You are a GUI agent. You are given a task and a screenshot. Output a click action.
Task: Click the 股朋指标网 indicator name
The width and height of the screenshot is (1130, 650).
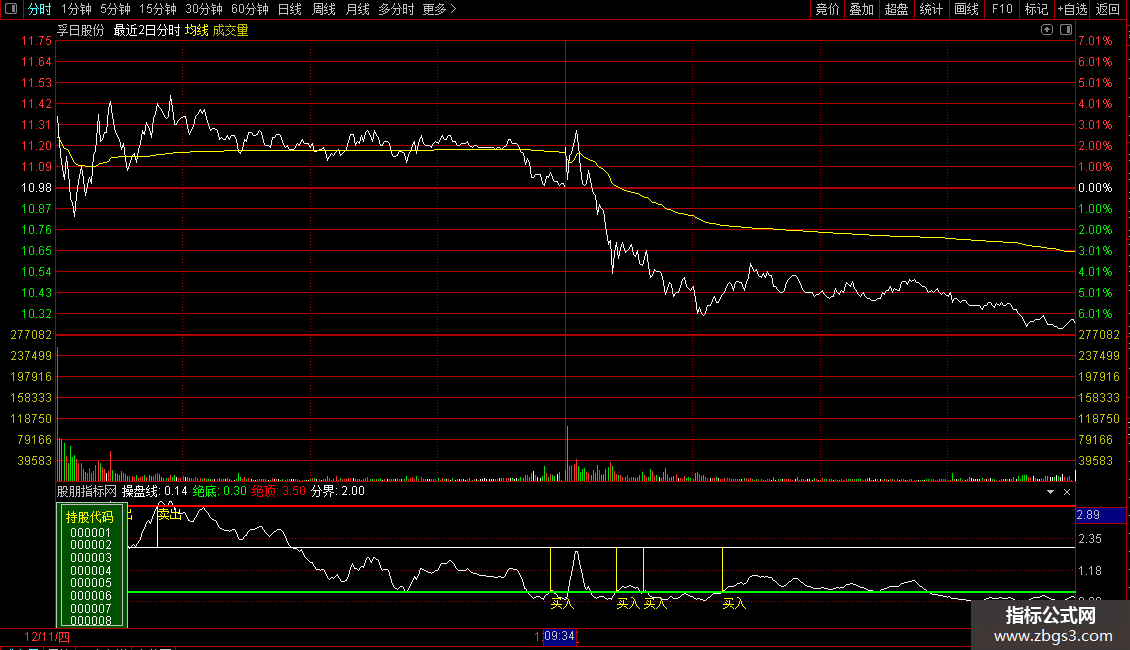click(x=86, y=491)
